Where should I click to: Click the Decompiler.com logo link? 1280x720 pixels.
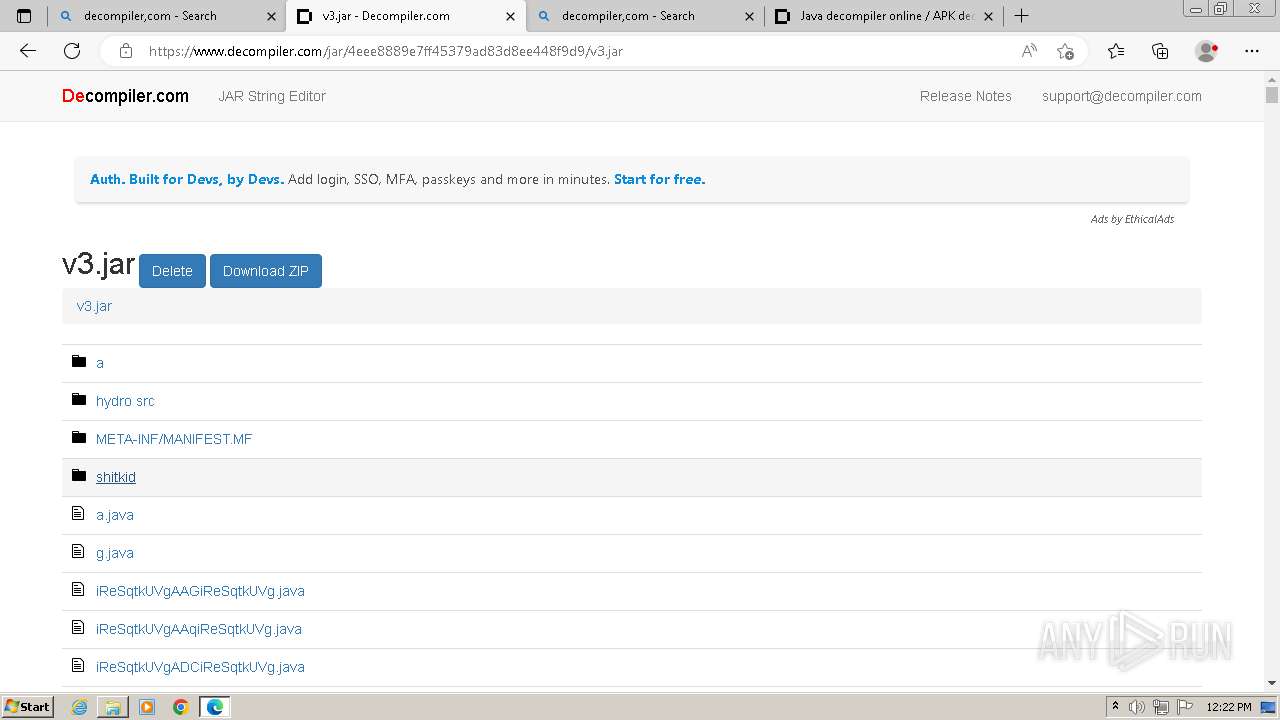[125, 96]
